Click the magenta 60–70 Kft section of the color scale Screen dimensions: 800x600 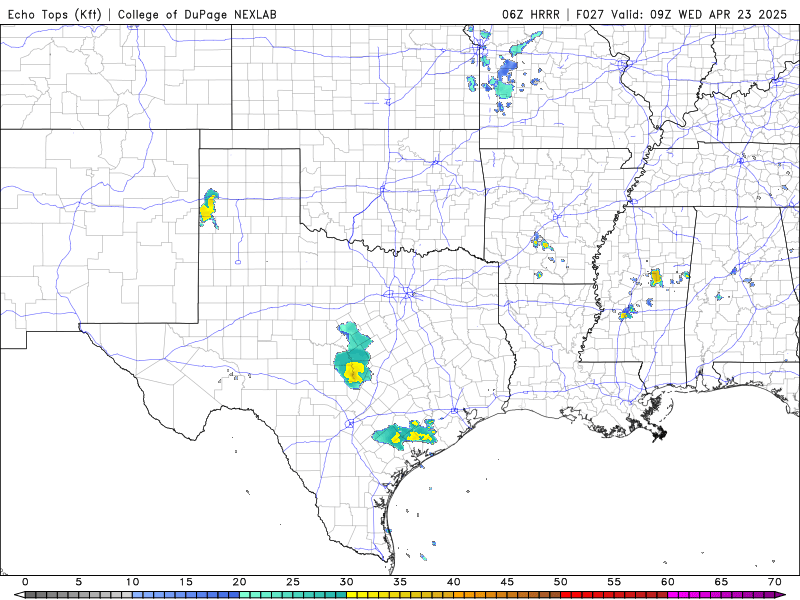click(721, 595)
